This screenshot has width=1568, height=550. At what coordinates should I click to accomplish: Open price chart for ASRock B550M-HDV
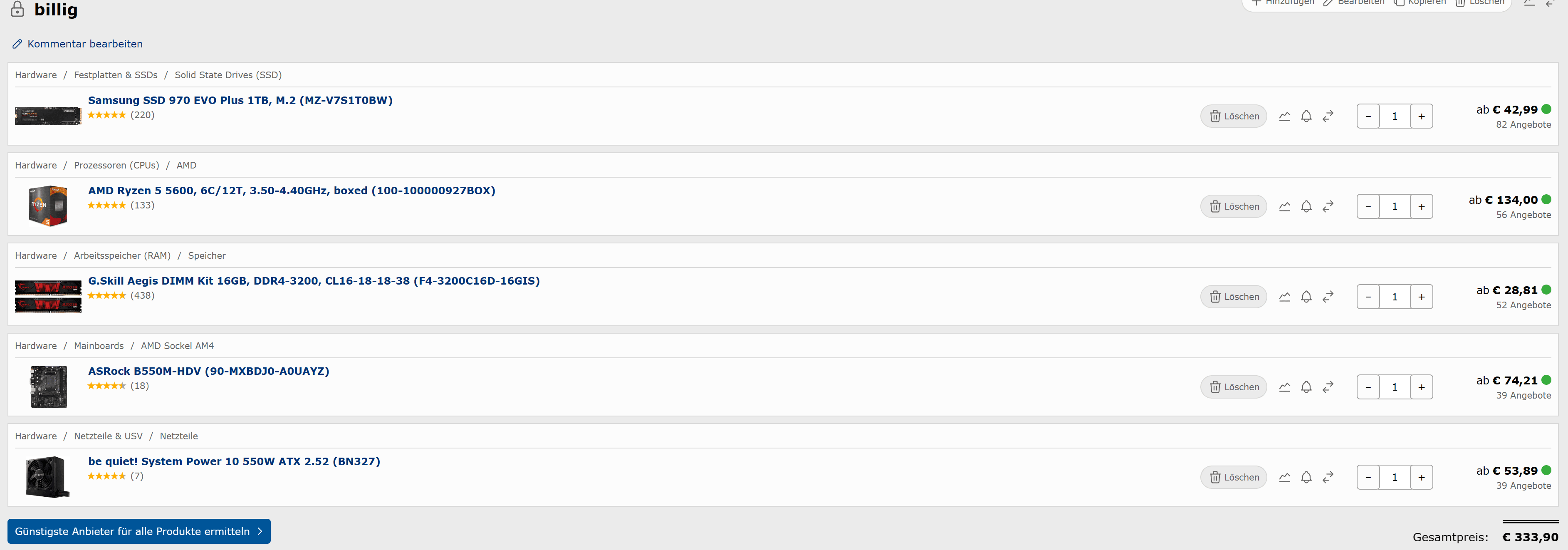(x=1284, y=387)
